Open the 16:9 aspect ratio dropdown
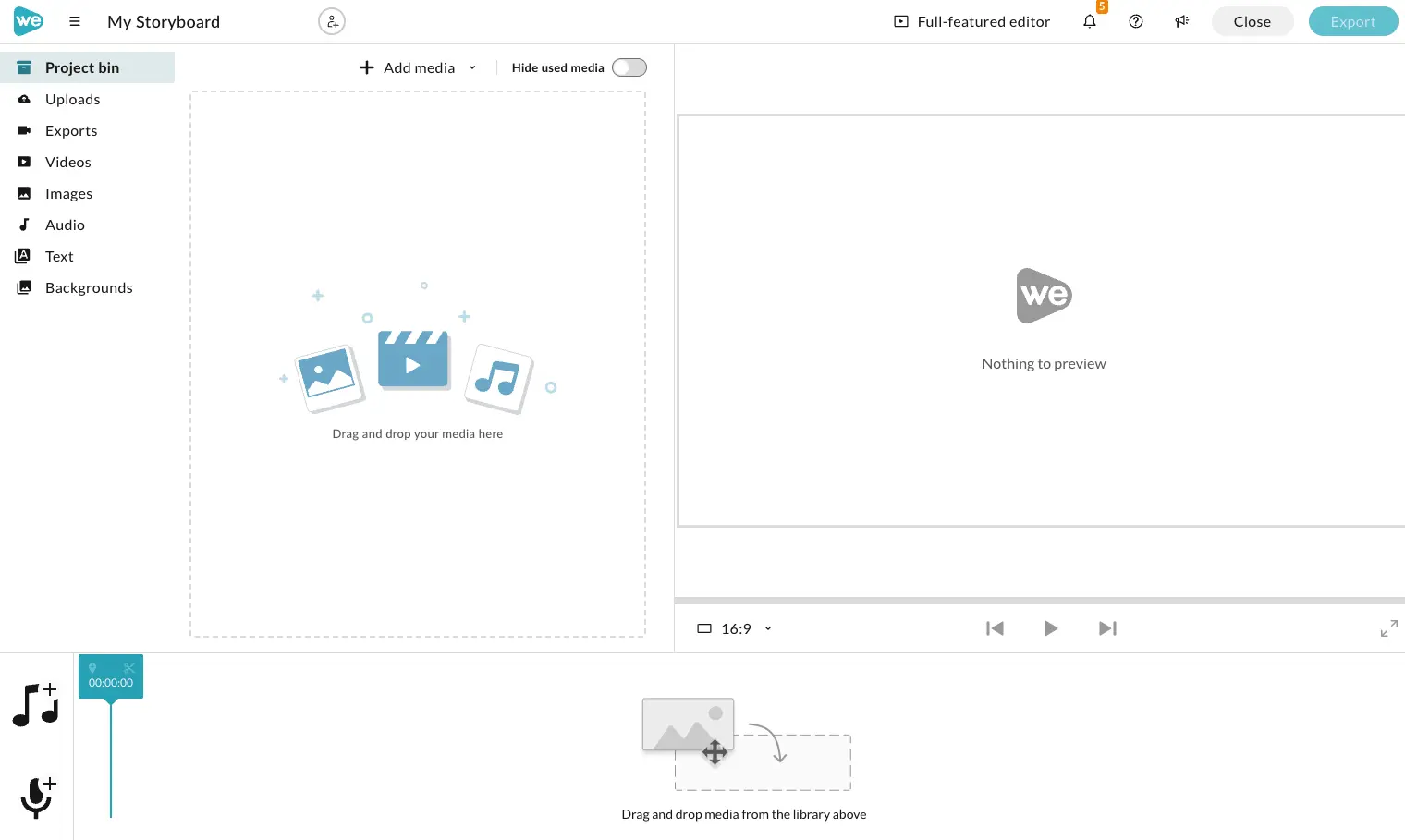1405x840 pixels. (734, 628)
